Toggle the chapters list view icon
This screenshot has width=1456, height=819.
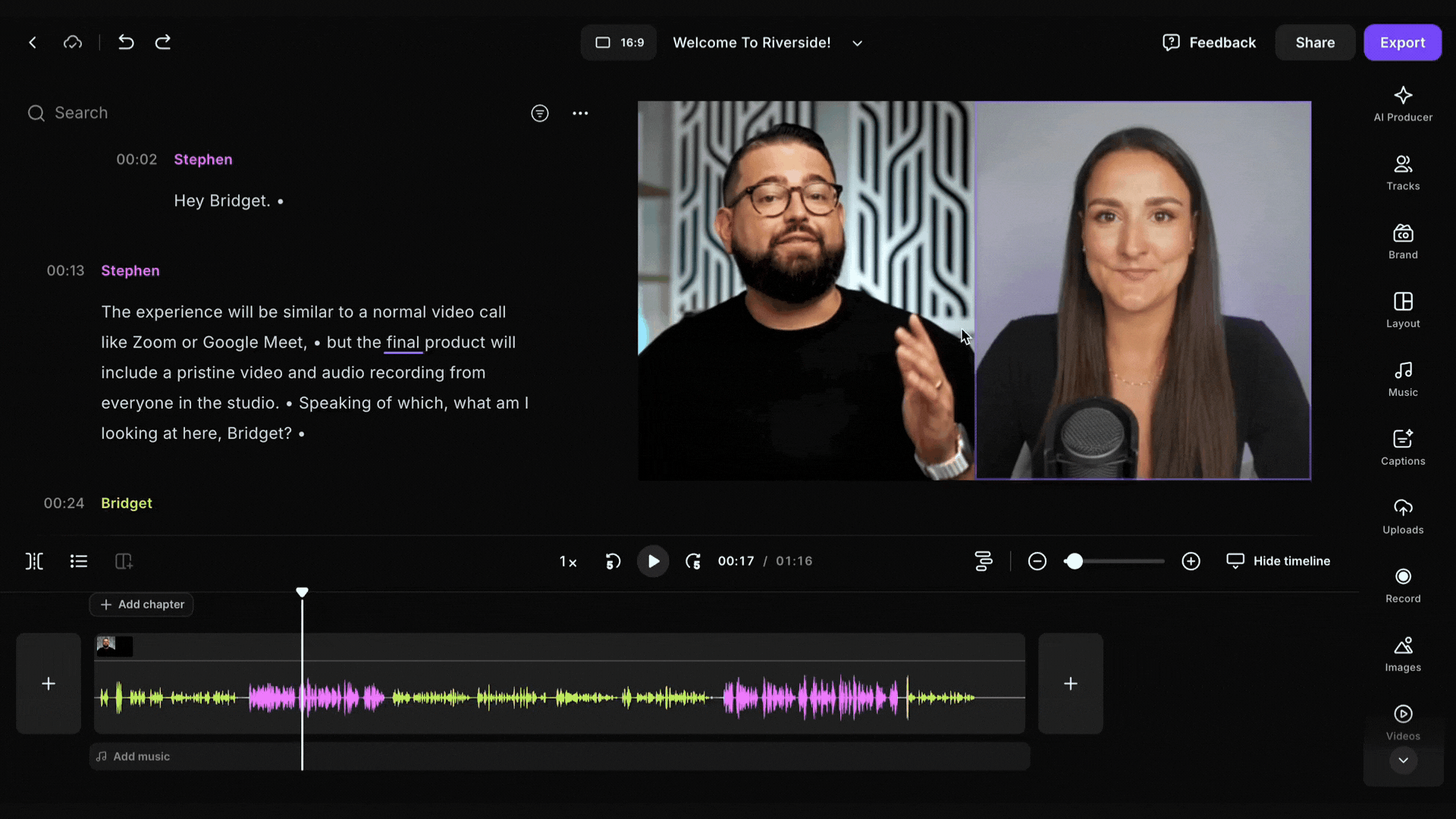click(79, 561)
